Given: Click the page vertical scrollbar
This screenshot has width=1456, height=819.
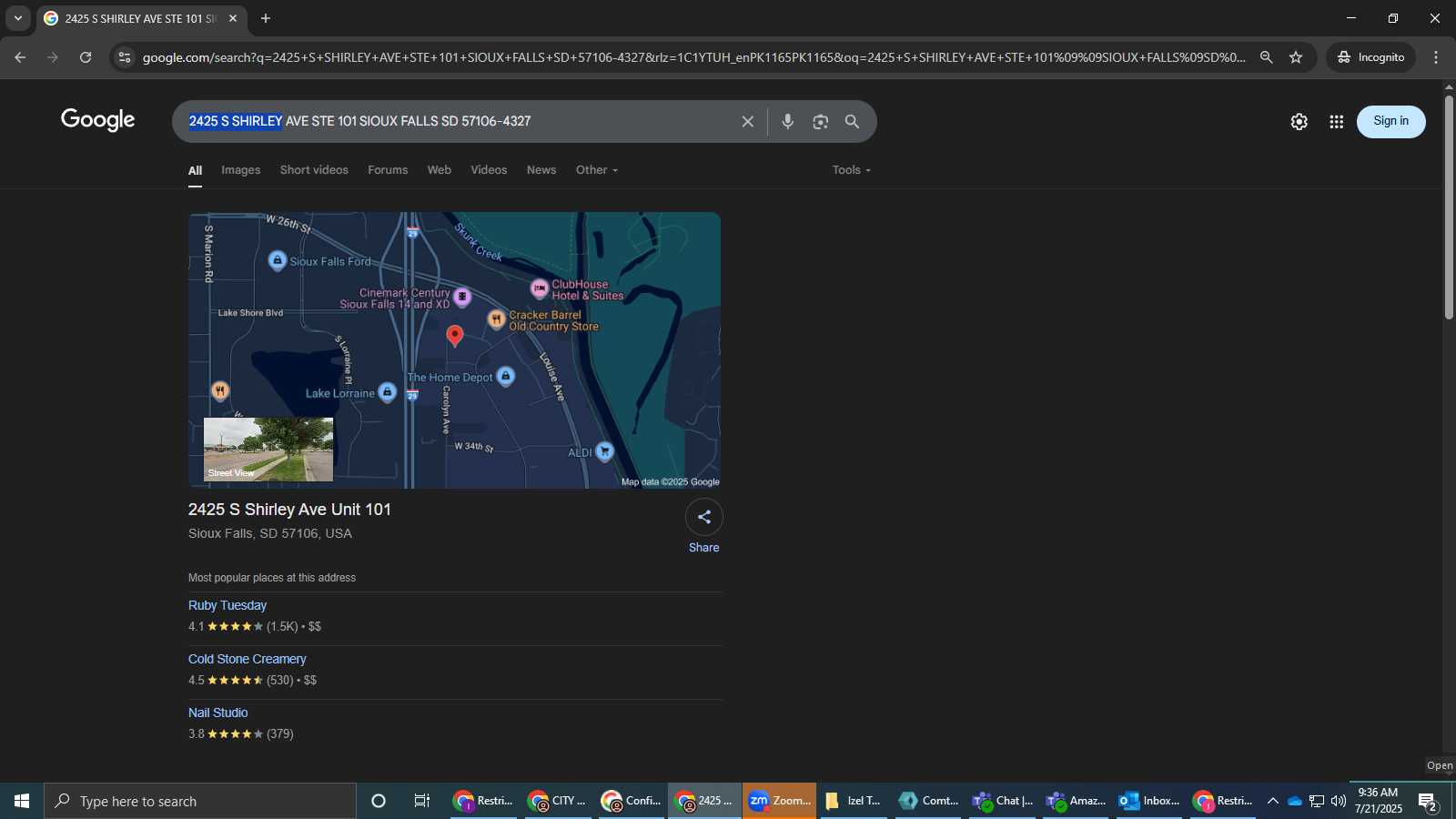Looking at the screenshot, I should [1449, 206].
